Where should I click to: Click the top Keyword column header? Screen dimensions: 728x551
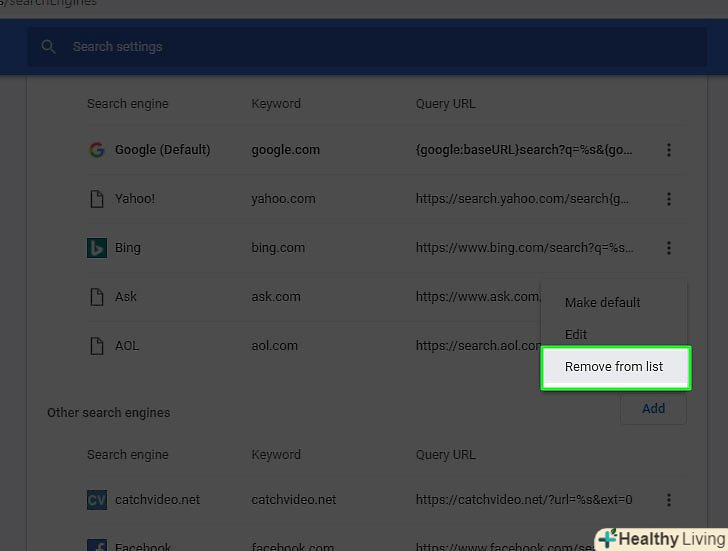[x=276, y=104]
